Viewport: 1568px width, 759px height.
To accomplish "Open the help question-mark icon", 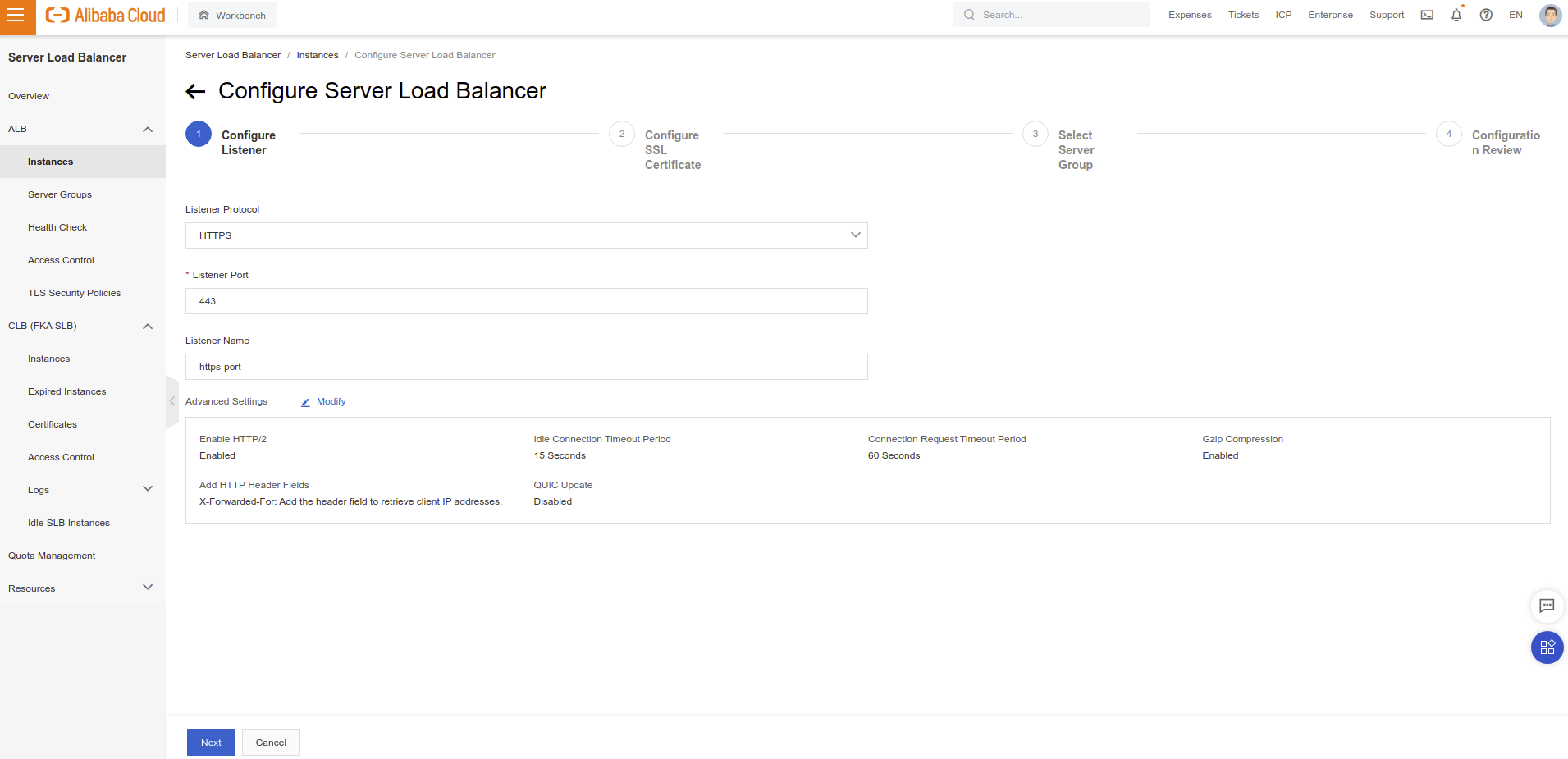I will (x=1486, y=15).
